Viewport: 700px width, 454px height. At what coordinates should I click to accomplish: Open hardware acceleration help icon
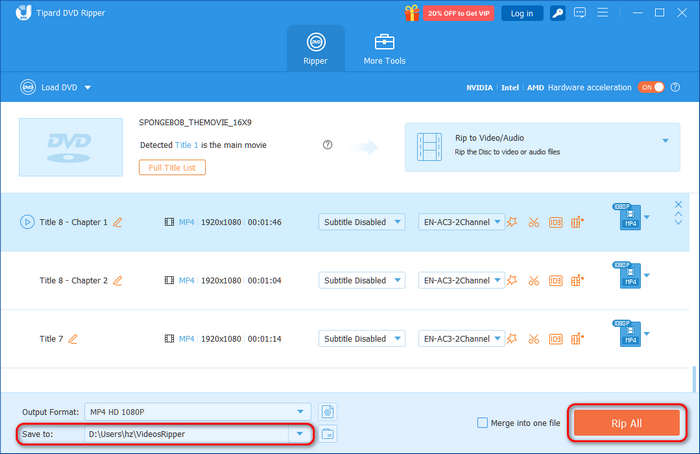[x=675, y=87]
